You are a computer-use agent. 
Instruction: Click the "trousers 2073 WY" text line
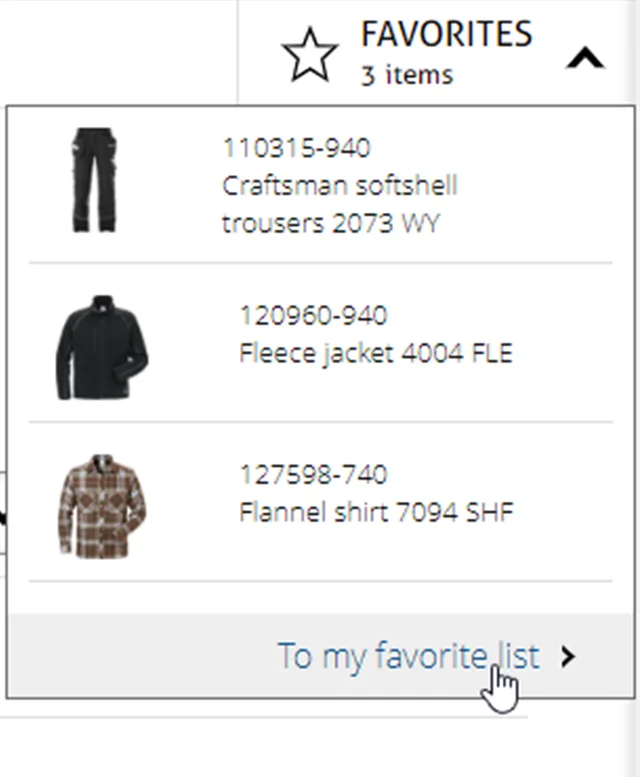pyautogui.click(x=331, y=223)
